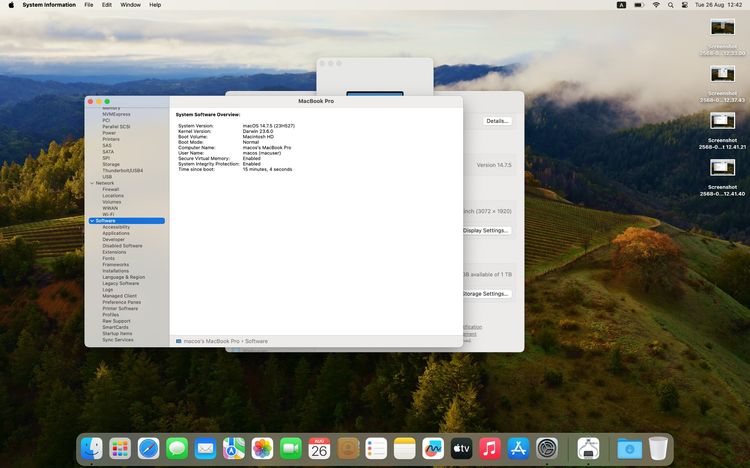The height and width of the screenshot is (468, 750).
Task: Select Fonts in the sidebar
Action: [109, 258]
